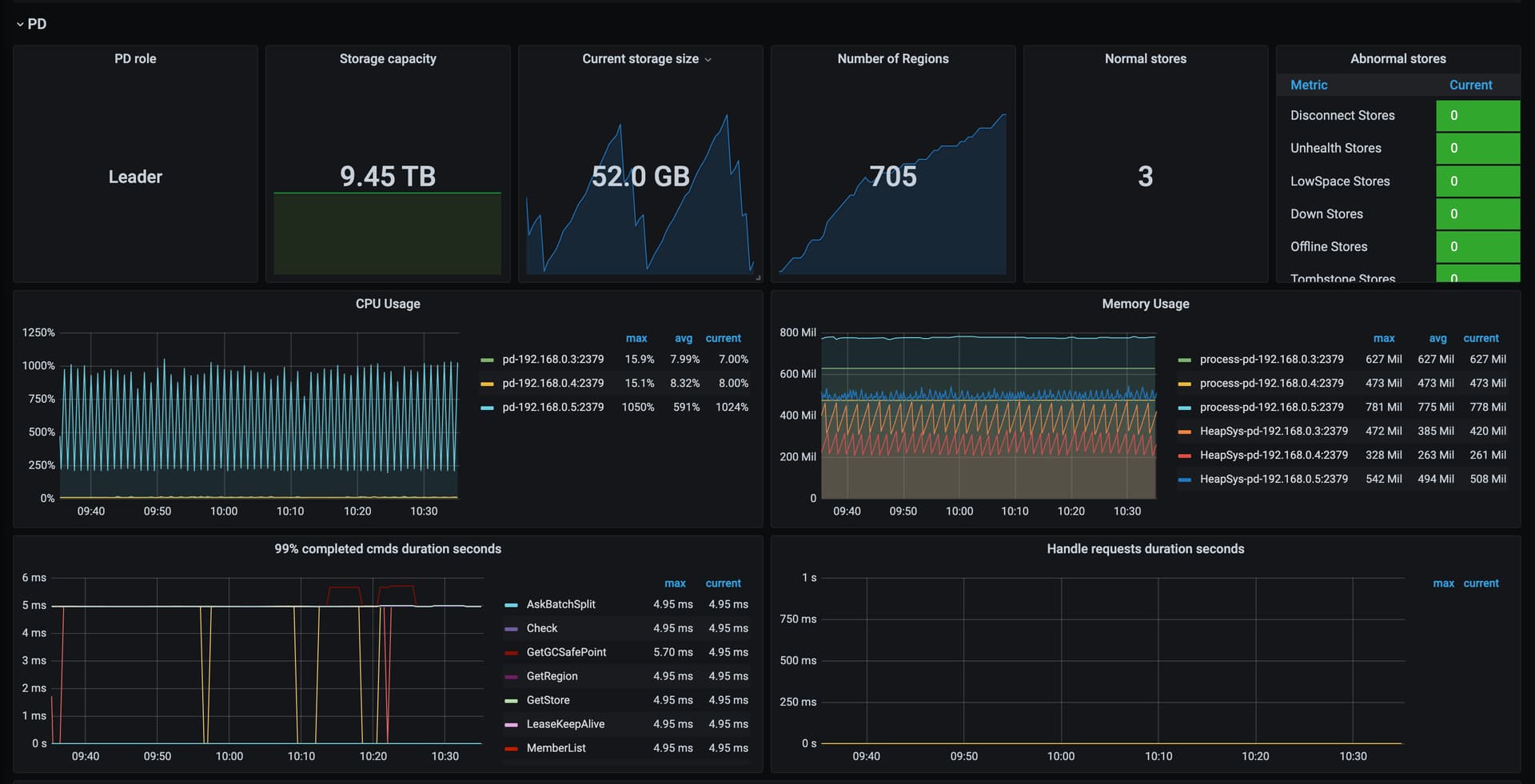Click the AskBatchSplit legend color icon
This screenshot has height=784, width=1535.
(x=511, y=605)
